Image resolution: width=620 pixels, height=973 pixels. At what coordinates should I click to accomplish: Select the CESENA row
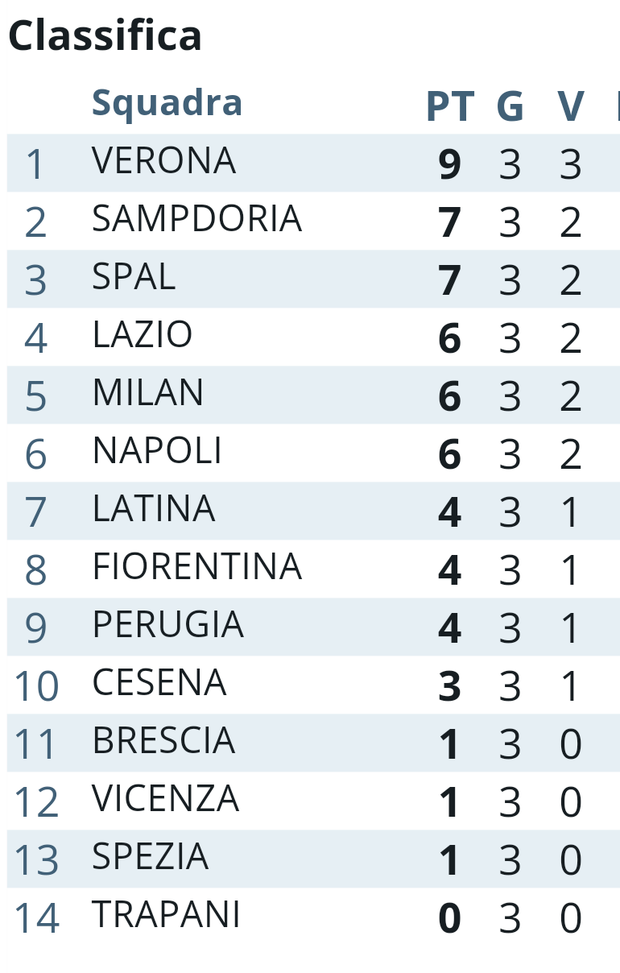pos(159,683)
